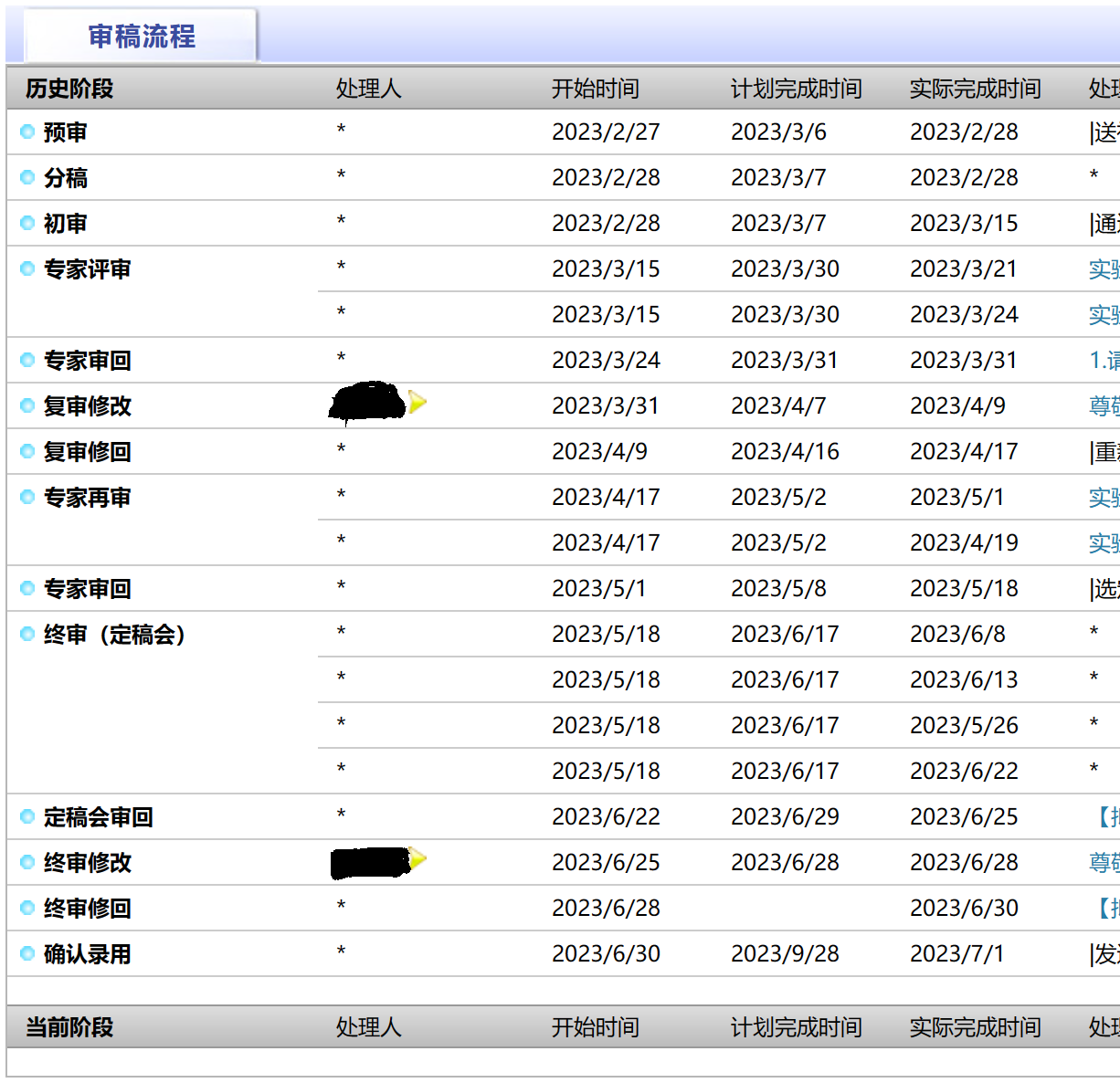
Task: Open the blue comment link in 终审修改 row
Action: tap(1104, 863)
